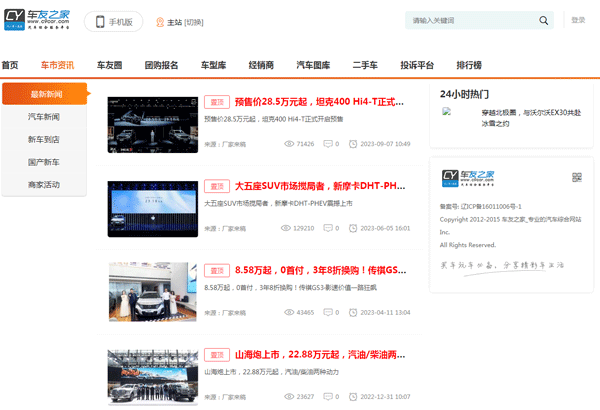
Task: Open 投诉平台 navigation item
Action: pyautogui.click(x=417, y=65)
